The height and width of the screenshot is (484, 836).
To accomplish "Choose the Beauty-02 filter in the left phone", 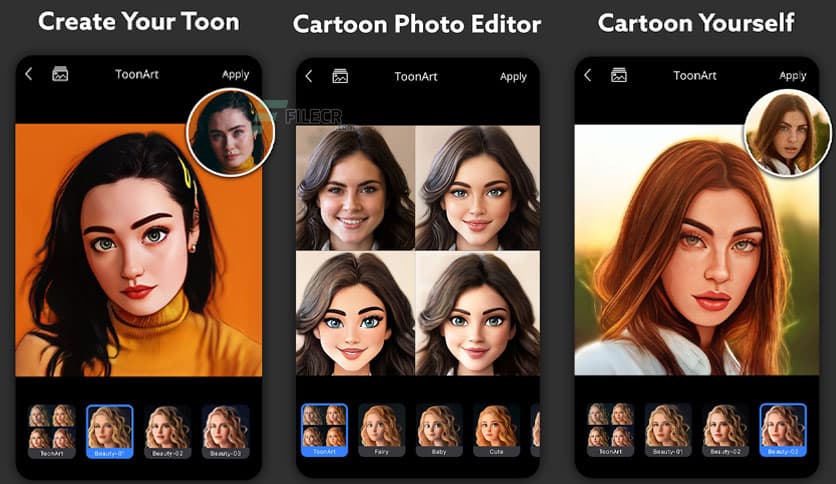I will point(168,430).
